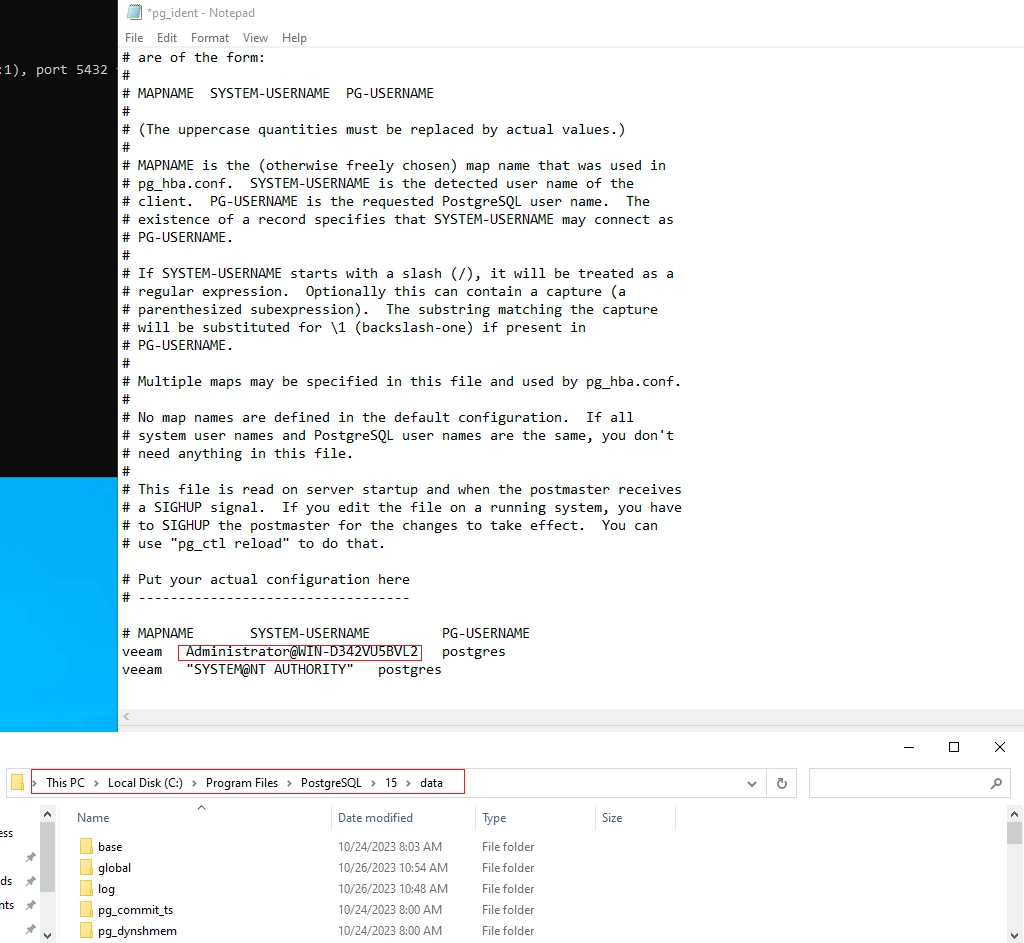Open the address bar history dropdown
The width and height of the screenshot is (1024, 943).
[x=752, y=783]
